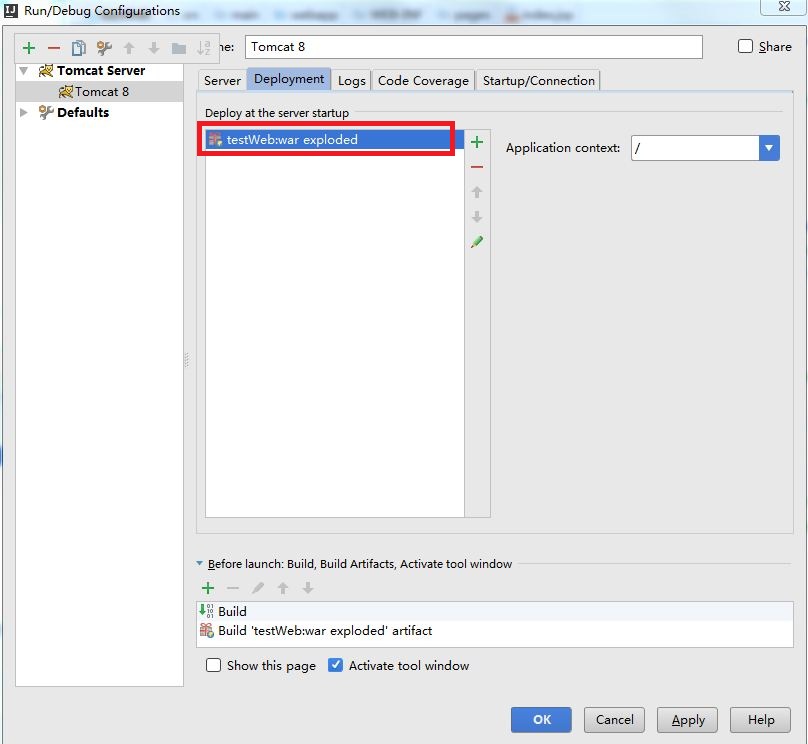Move Before launch task up
Viewport: 808px width, 744px height.
283,588
